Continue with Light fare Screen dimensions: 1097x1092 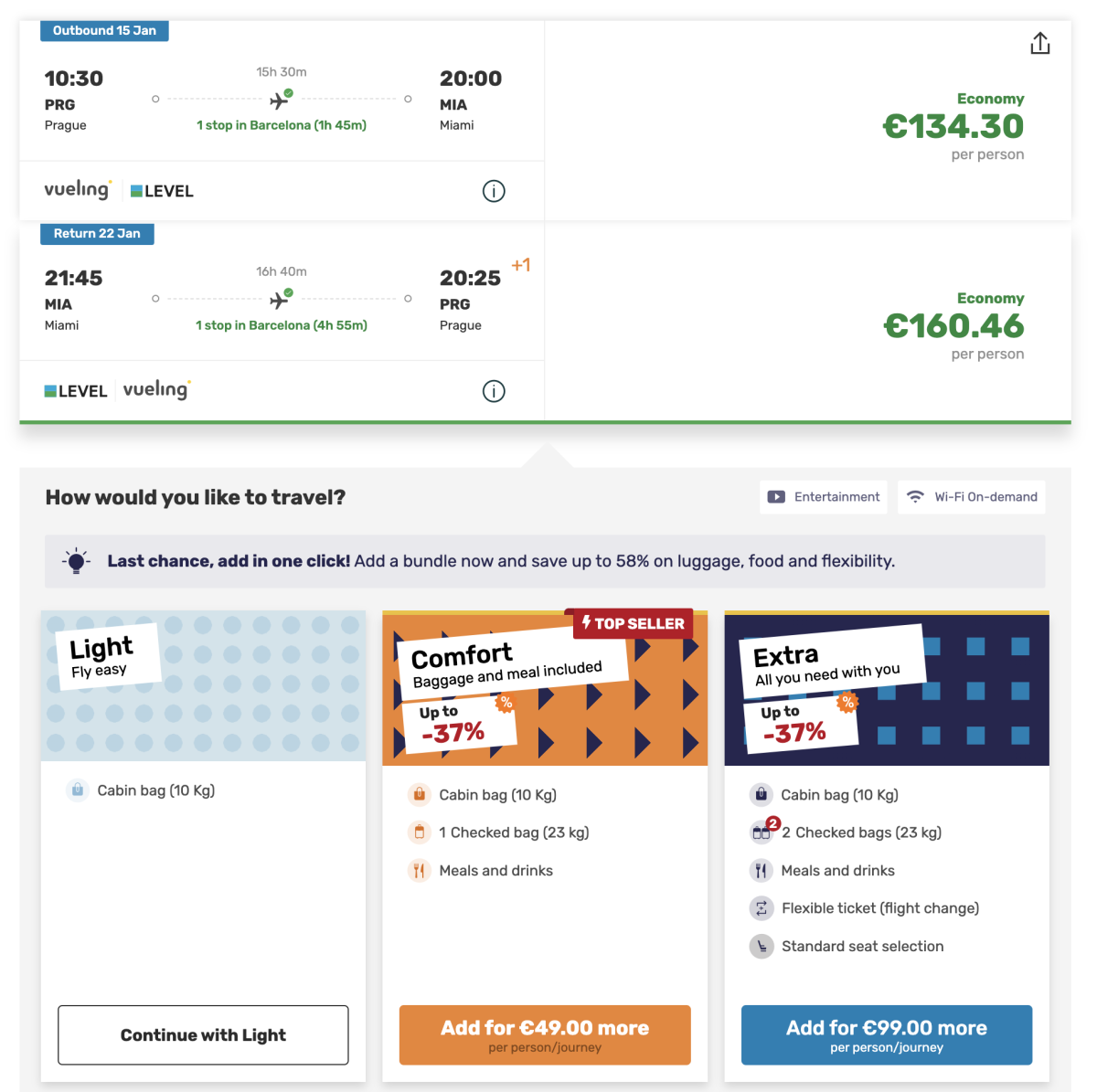click(203, 1034)
